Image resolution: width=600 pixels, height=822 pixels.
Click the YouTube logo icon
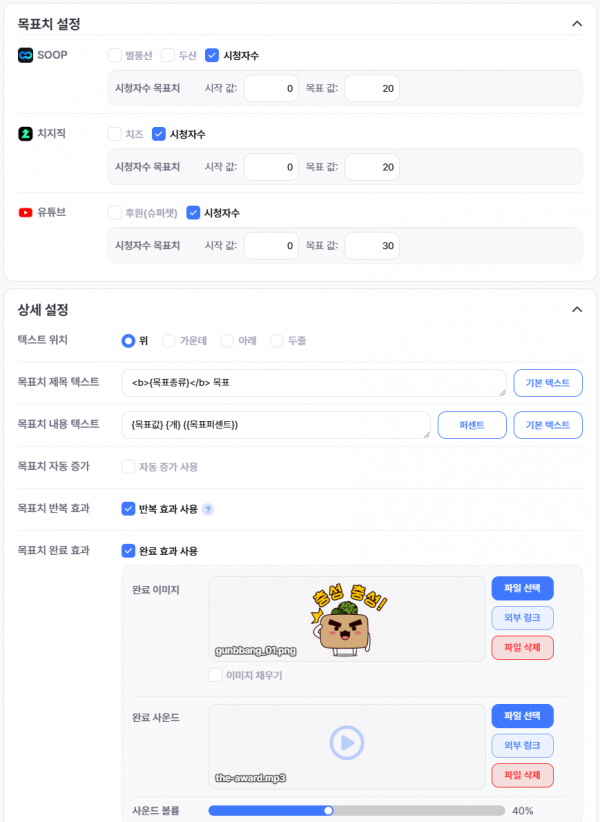(25, 212)
